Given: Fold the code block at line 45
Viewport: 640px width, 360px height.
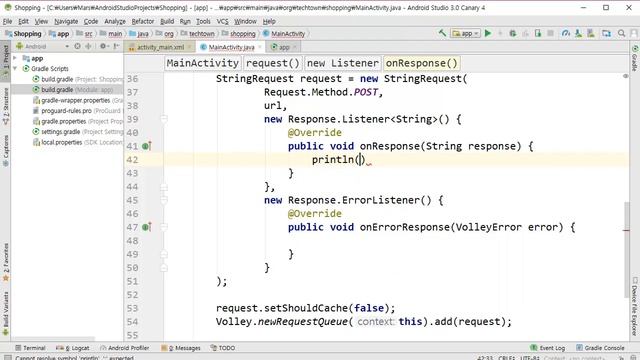Looking at the screenshot, I should (164, 200).
